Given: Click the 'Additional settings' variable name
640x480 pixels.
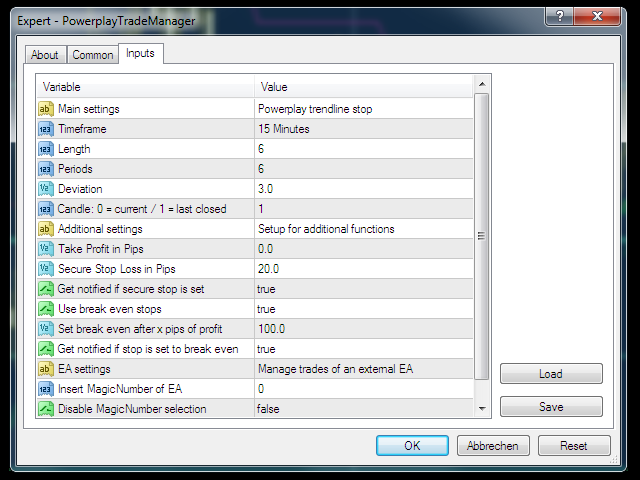Looking at the screenshot, I should (x=100, y=229).
